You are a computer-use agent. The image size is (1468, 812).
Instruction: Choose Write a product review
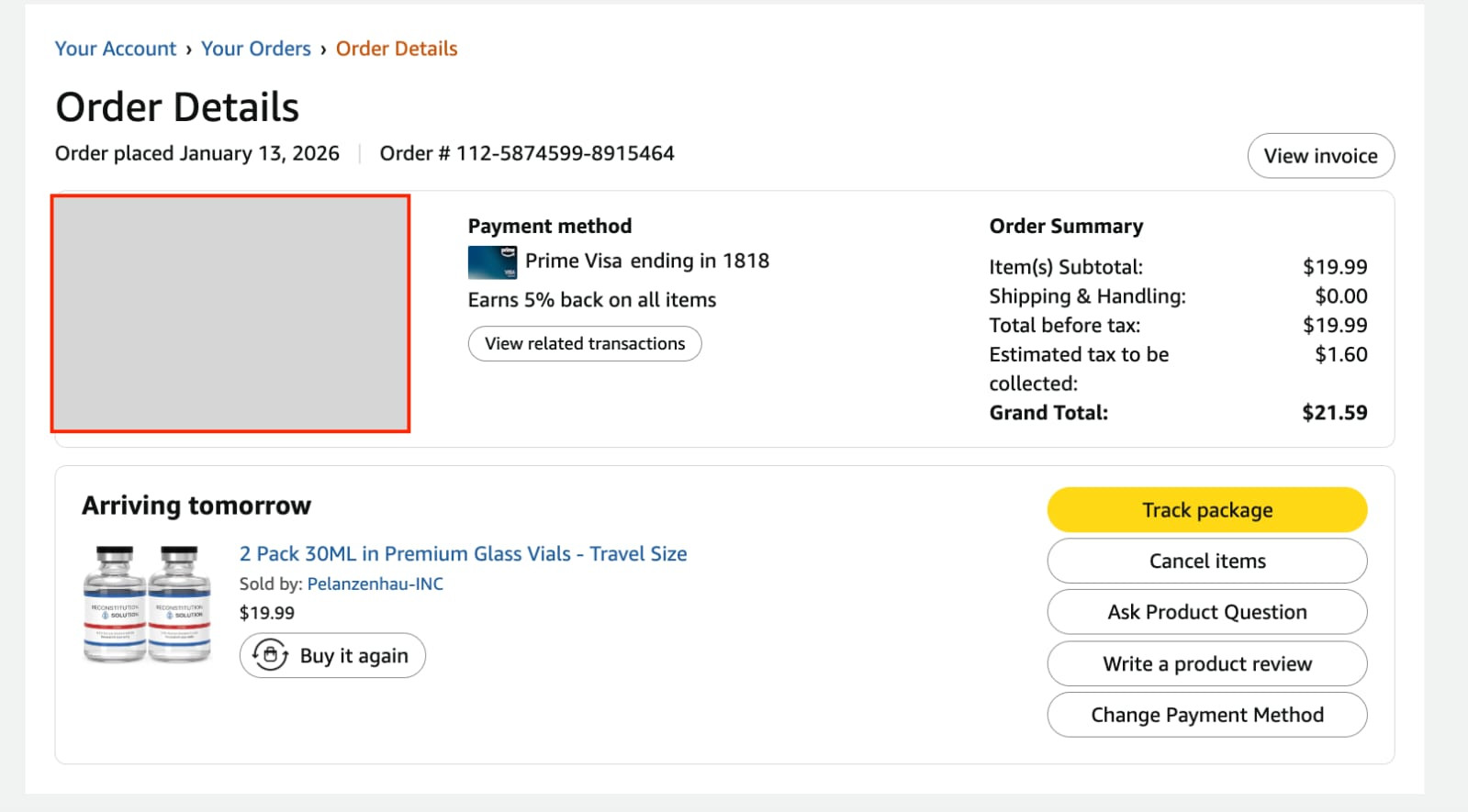click(1206, 663)
